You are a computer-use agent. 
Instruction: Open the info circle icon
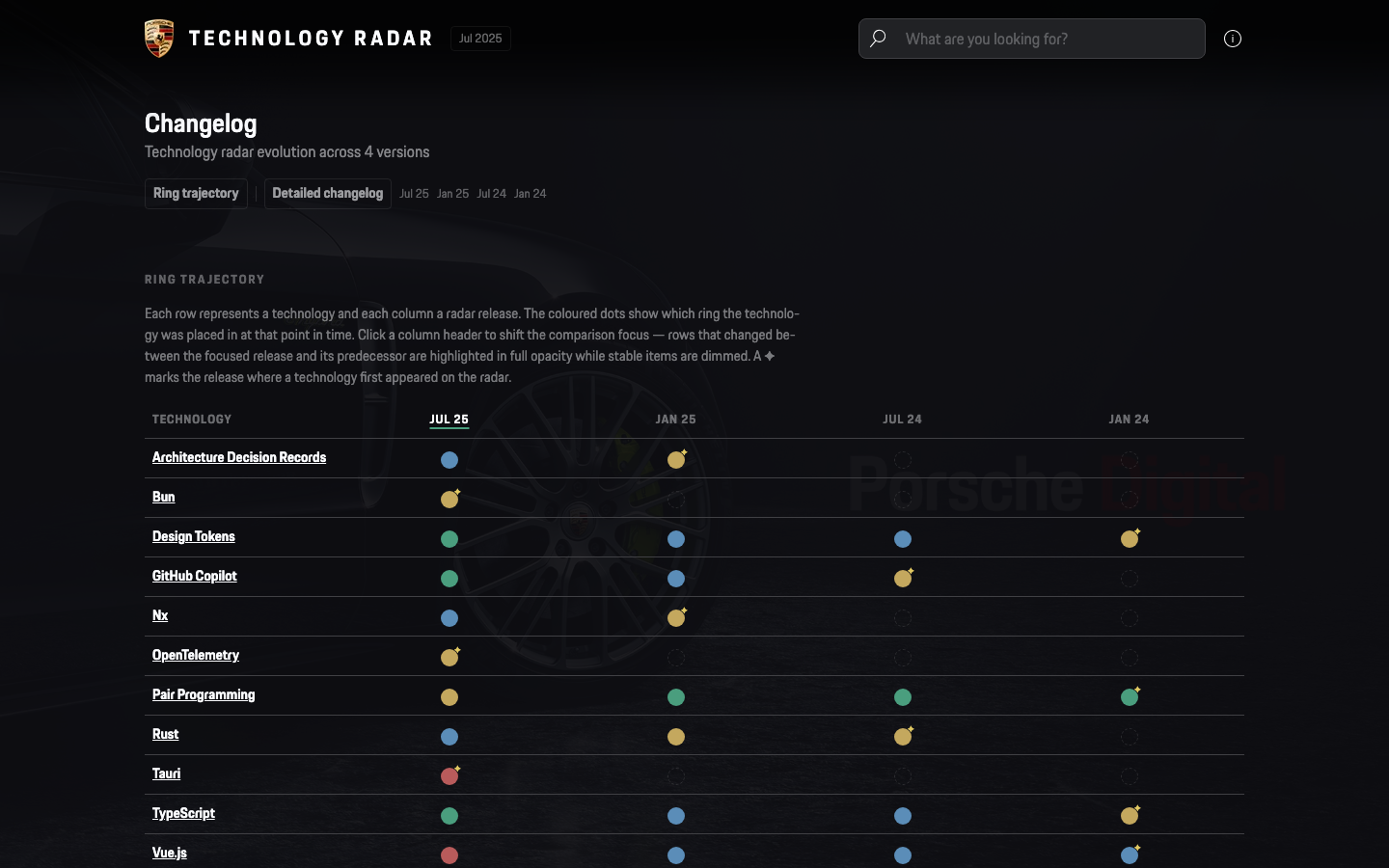point(1233,39)
